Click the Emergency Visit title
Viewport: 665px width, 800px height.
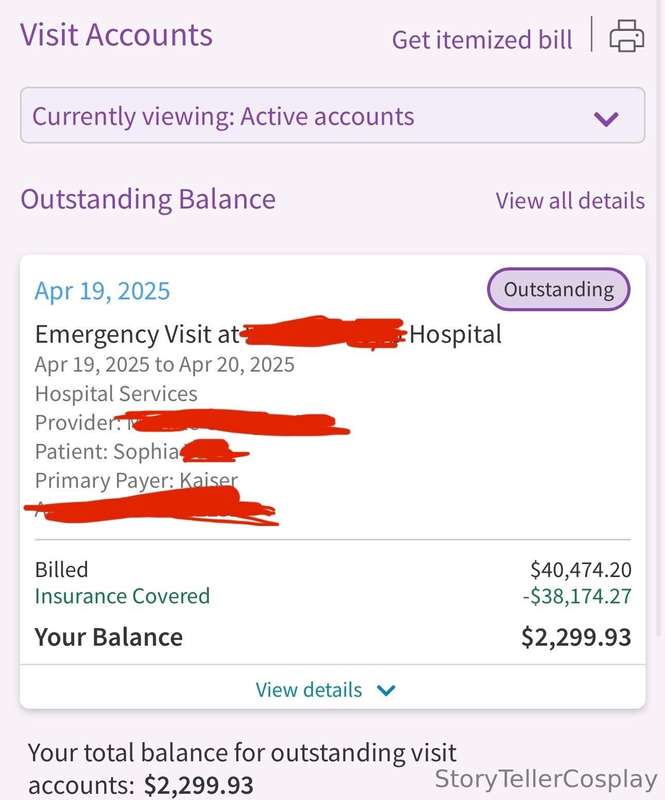tap(268, 335)
